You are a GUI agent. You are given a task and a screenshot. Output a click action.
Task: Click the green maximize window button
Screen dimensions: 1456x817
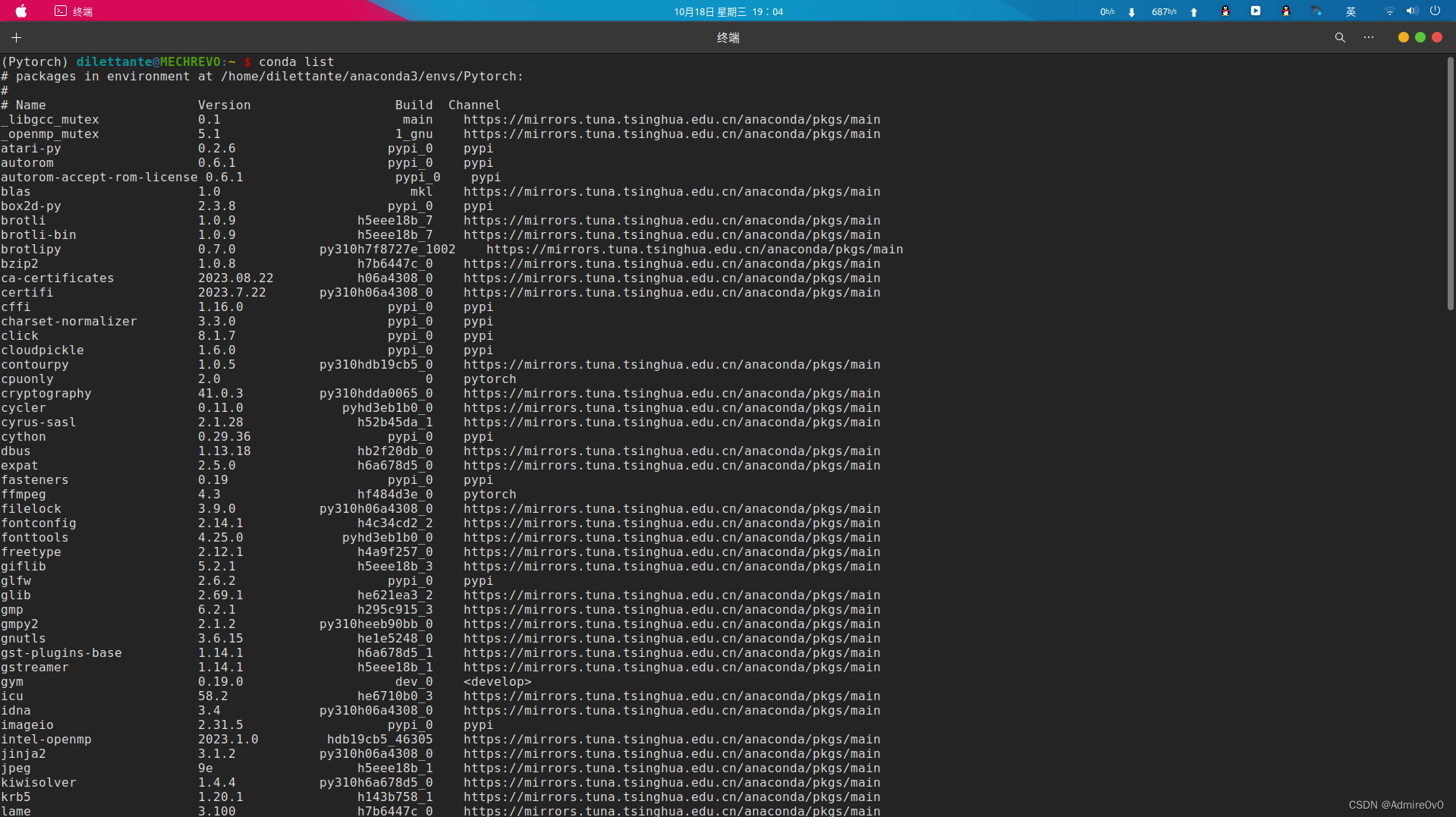click(1420, 37)
